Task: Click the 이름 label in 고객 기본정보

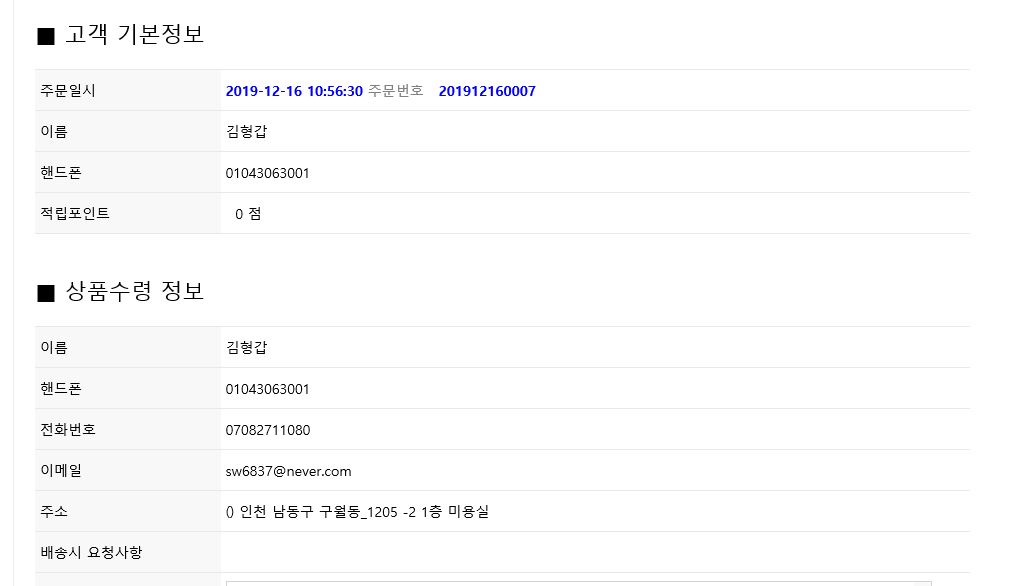Action: (x=54, y=131)
